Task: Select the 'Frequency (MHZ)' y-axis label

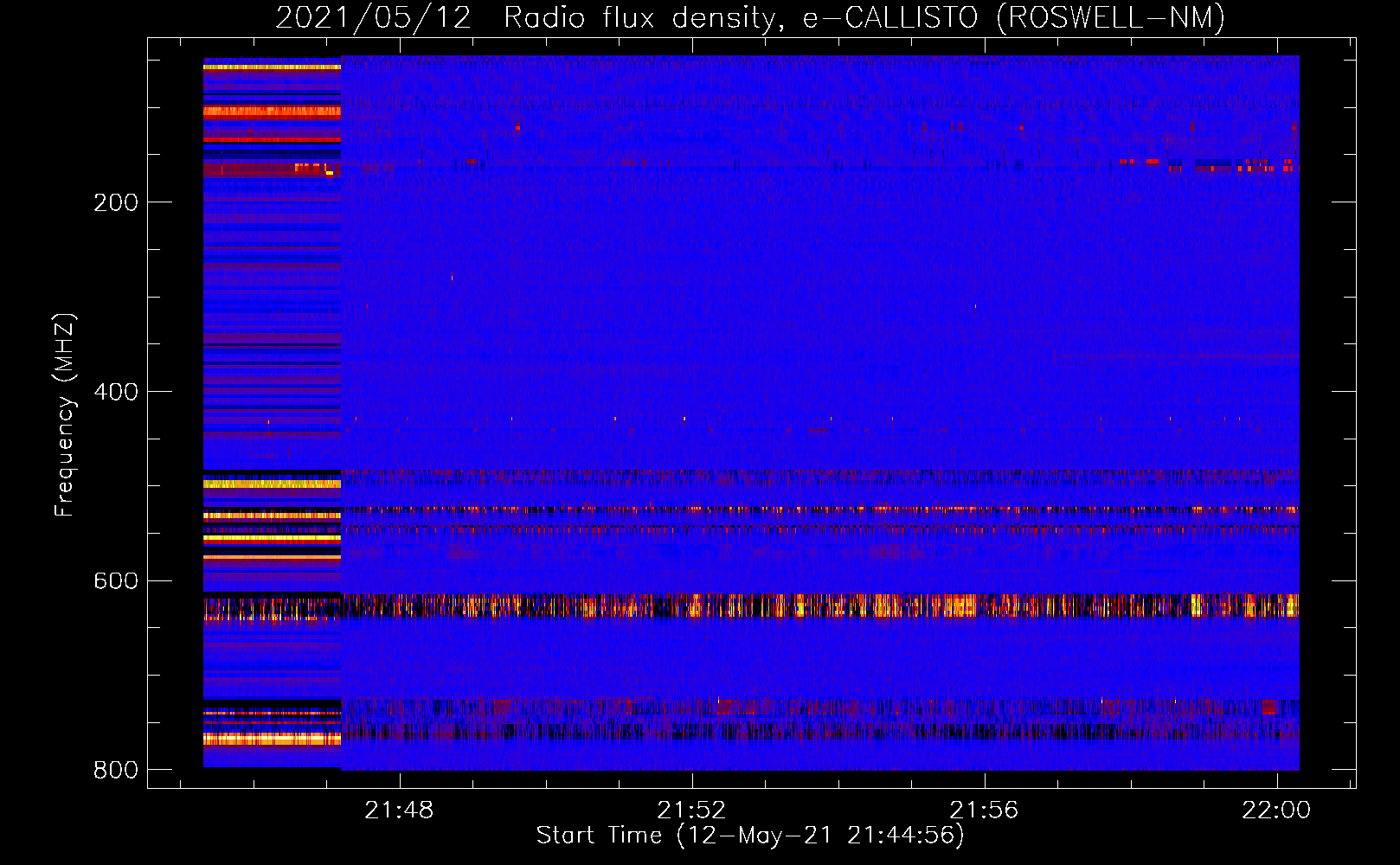Action: pyautogui.click(x=64, y=414)
